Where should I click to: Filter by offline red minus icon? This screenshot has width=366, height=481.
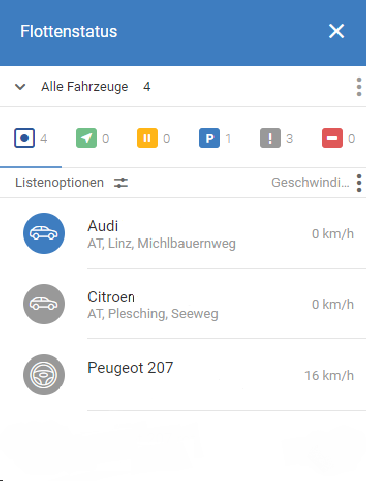(x=332, y=138)
